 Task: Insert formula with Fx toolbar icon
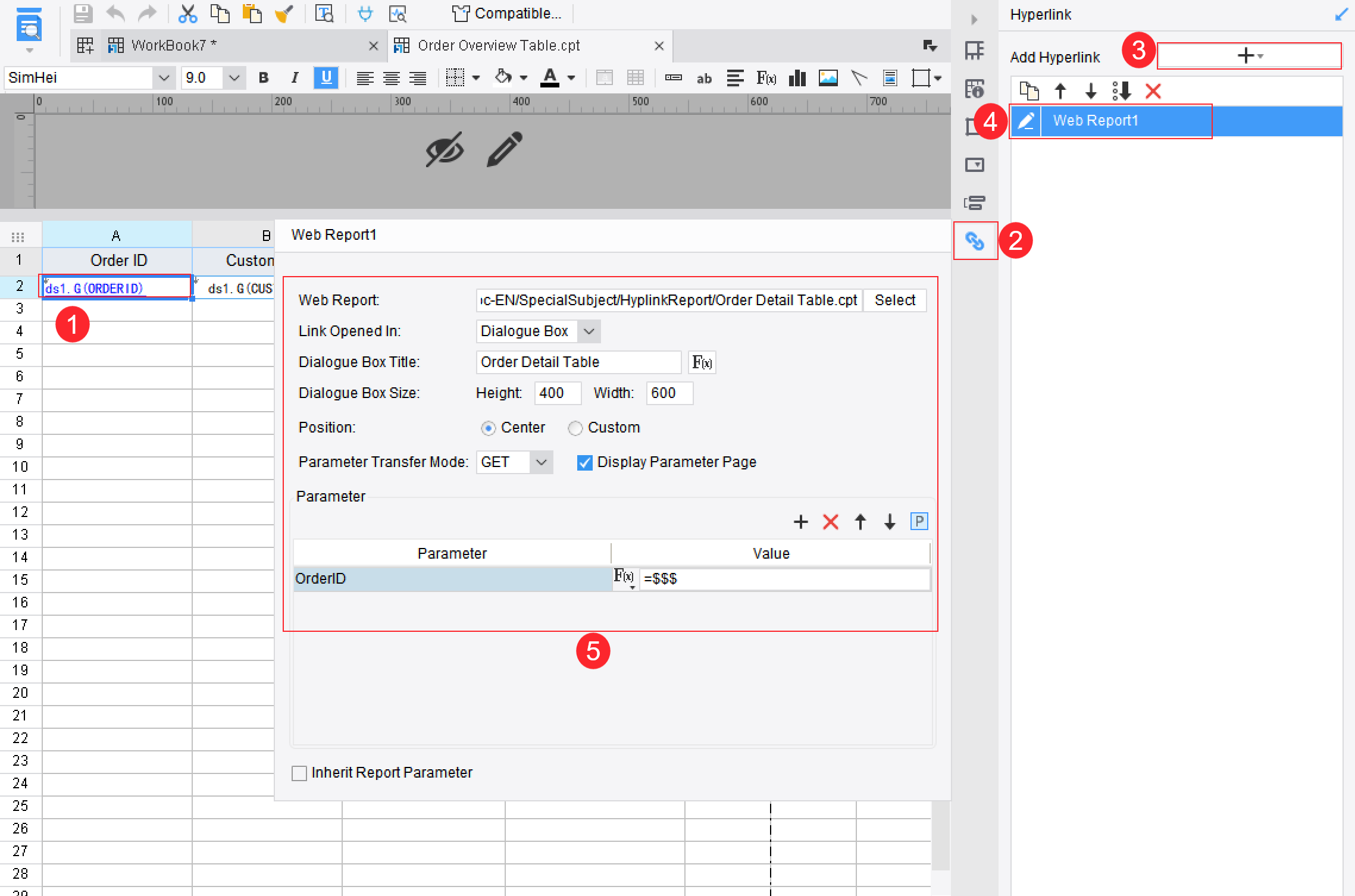[766, 78]
